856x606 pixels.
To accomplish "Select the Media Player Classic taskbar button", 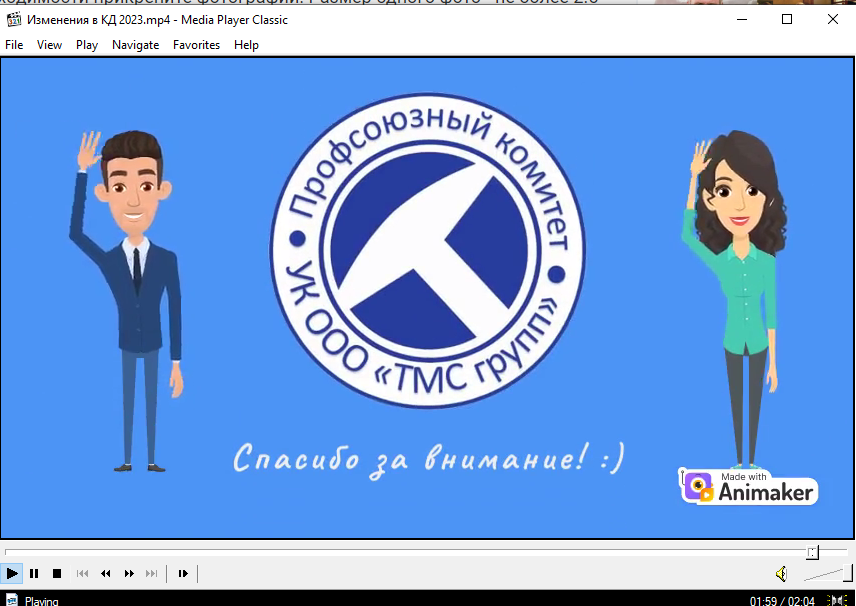I will point(30,599).
